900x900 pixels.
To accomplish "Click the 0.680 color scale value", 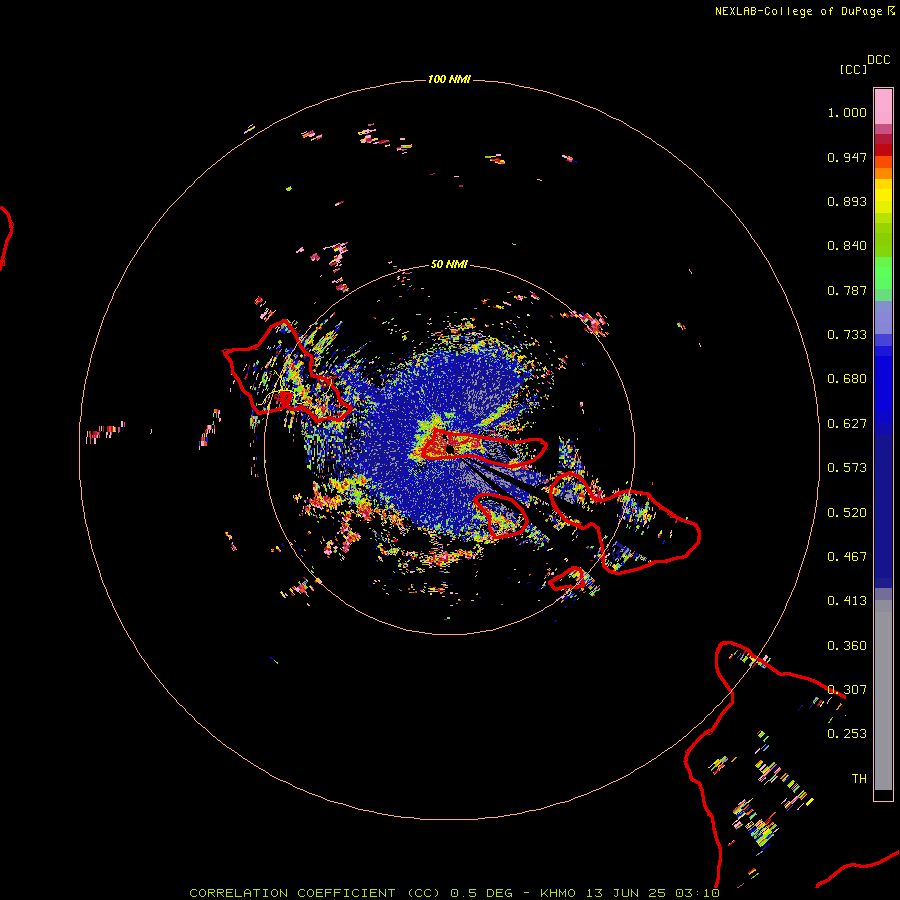I will (847, 379).
